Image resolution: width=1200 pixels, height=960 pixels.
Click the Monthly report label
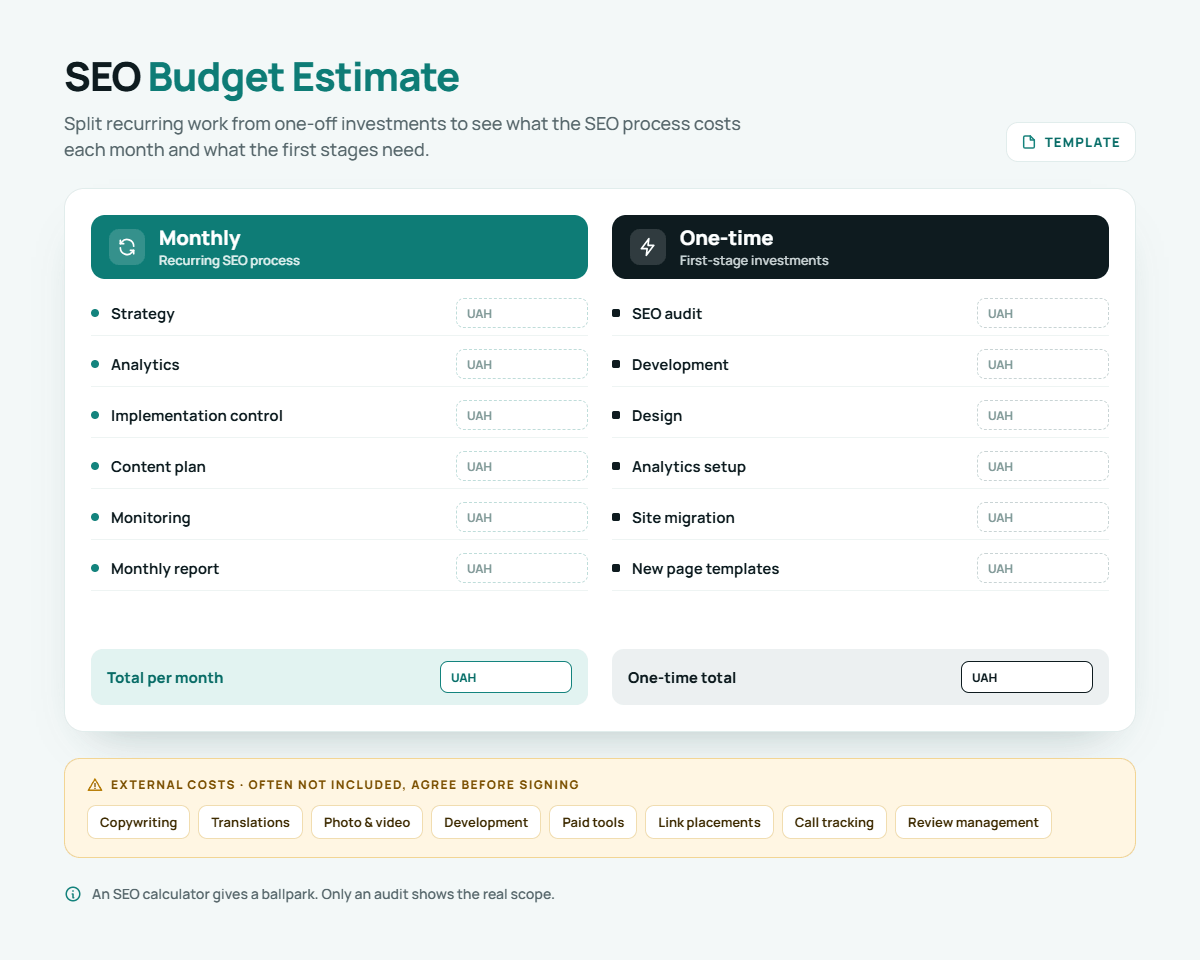click(x=165, y=568)
